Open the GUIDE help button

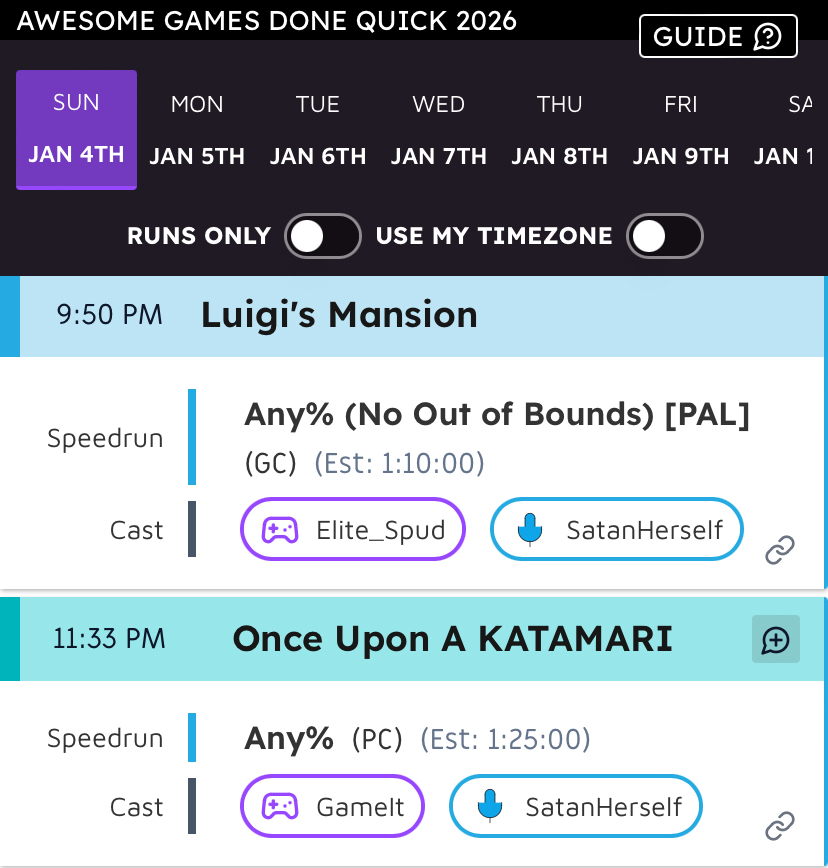[x=717, y=37]
